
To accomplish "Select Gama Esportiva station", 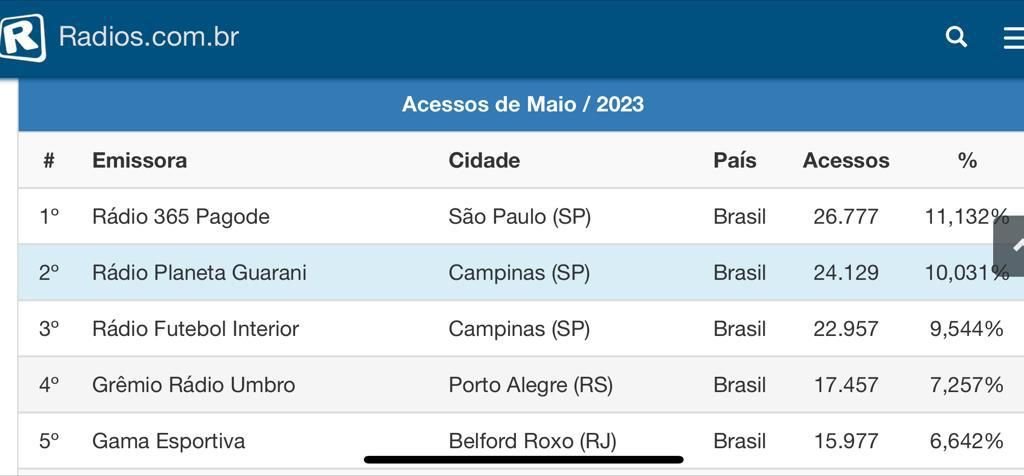I will (168, 441).
